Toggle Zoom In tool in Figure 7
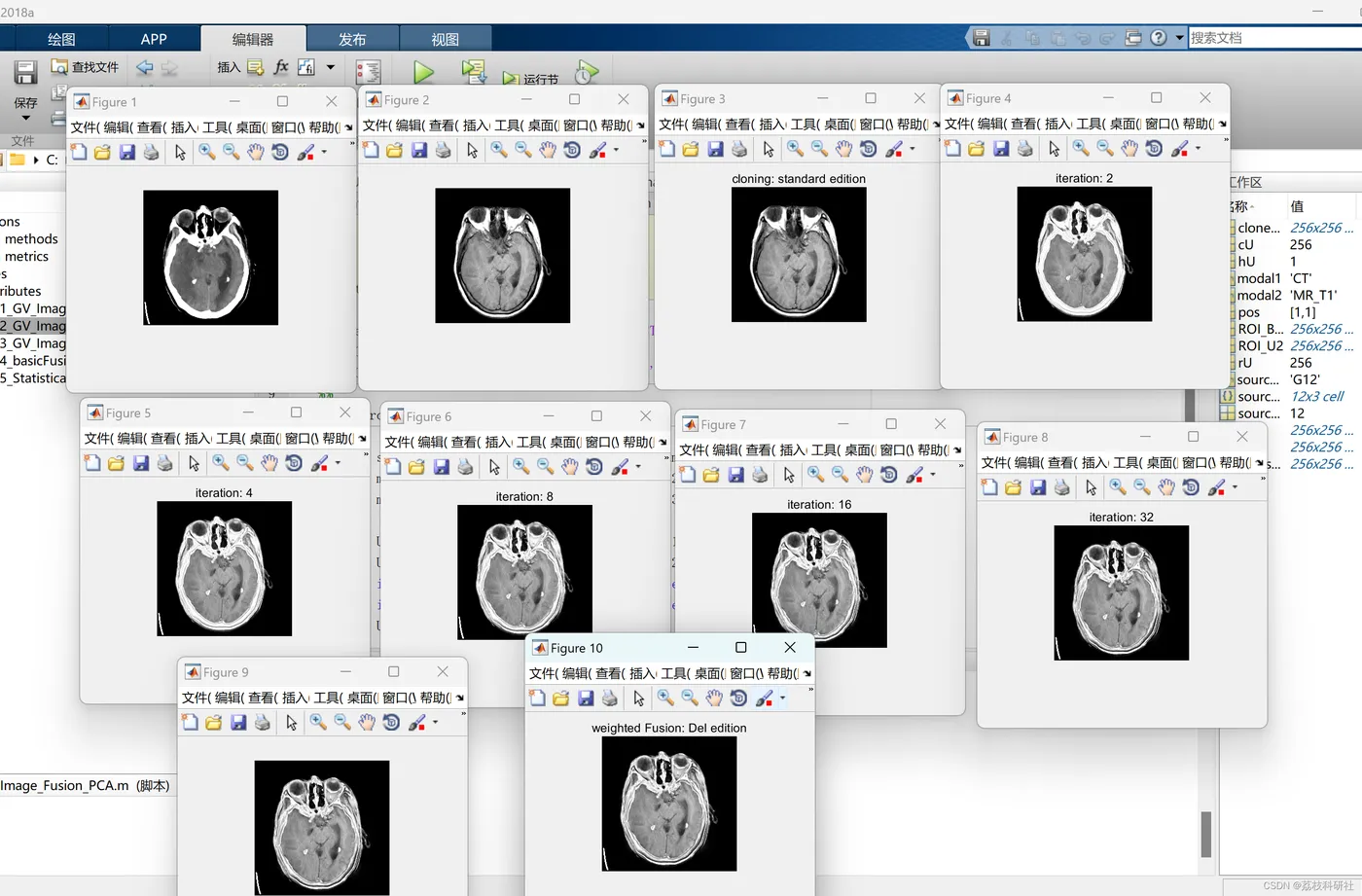1362x896 pixels. coord(816,475)
